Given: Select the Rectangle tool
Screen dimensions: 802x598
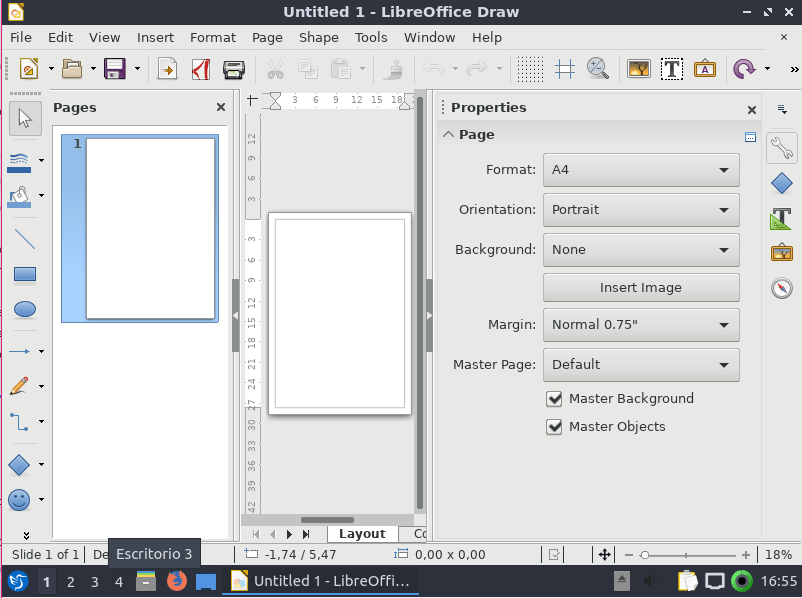Looking at the screenshot, I should coord(25,274).
